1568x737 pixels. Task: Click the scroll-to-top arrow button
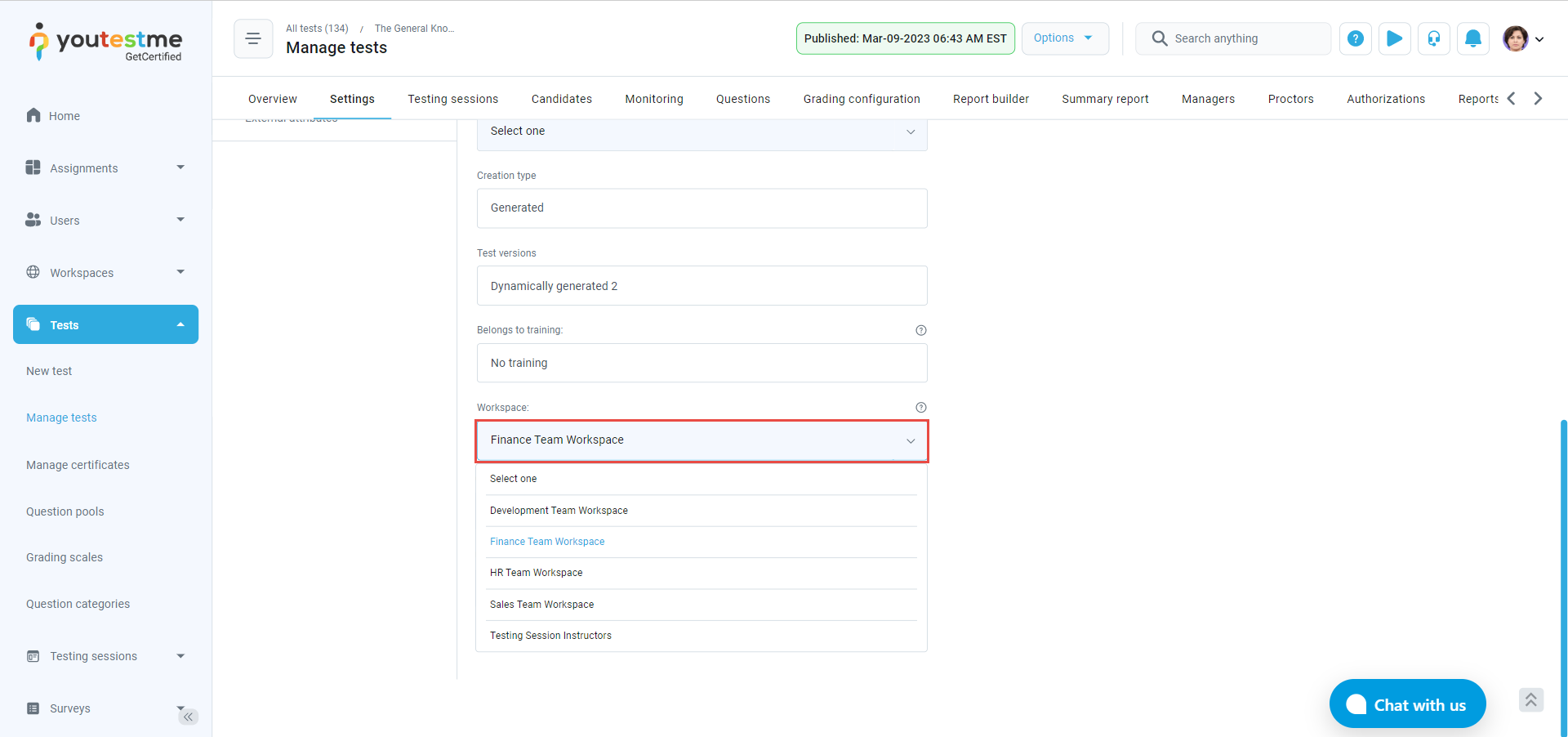1530,699
